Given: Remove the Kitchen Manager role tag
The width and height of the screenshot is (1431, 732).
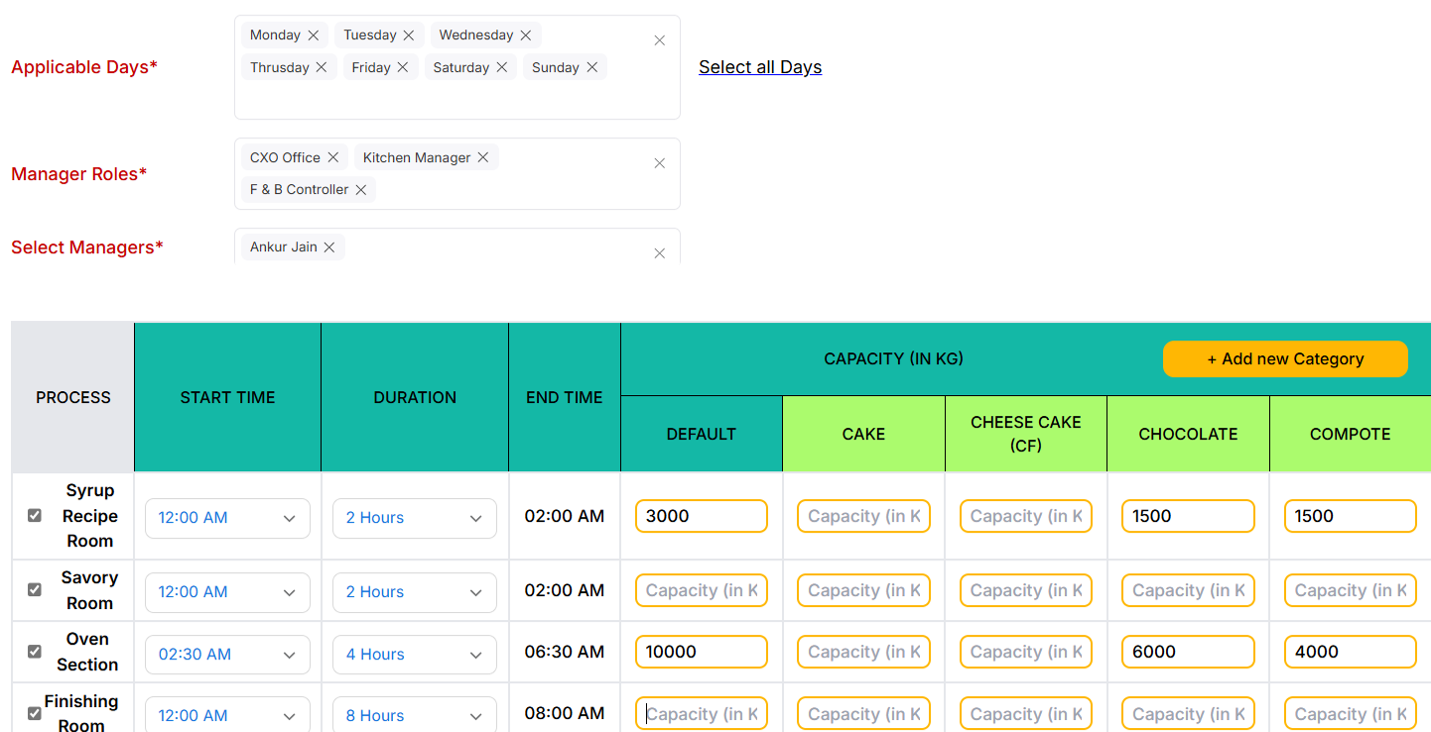Looking at the screenshot, I should click(483, 157).
